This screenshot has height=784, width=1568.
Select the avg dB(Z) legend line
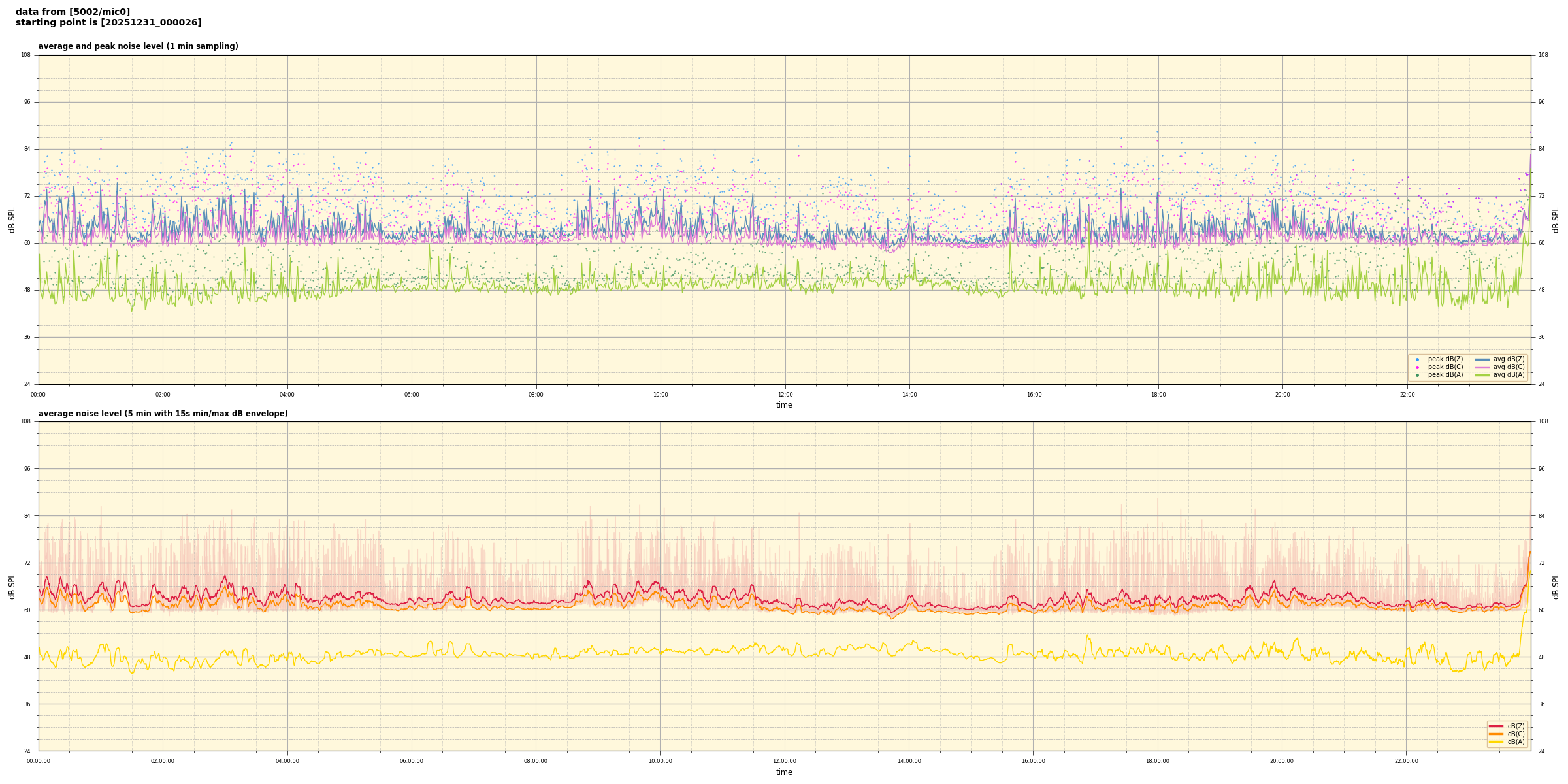click(x=1482, y=359)
